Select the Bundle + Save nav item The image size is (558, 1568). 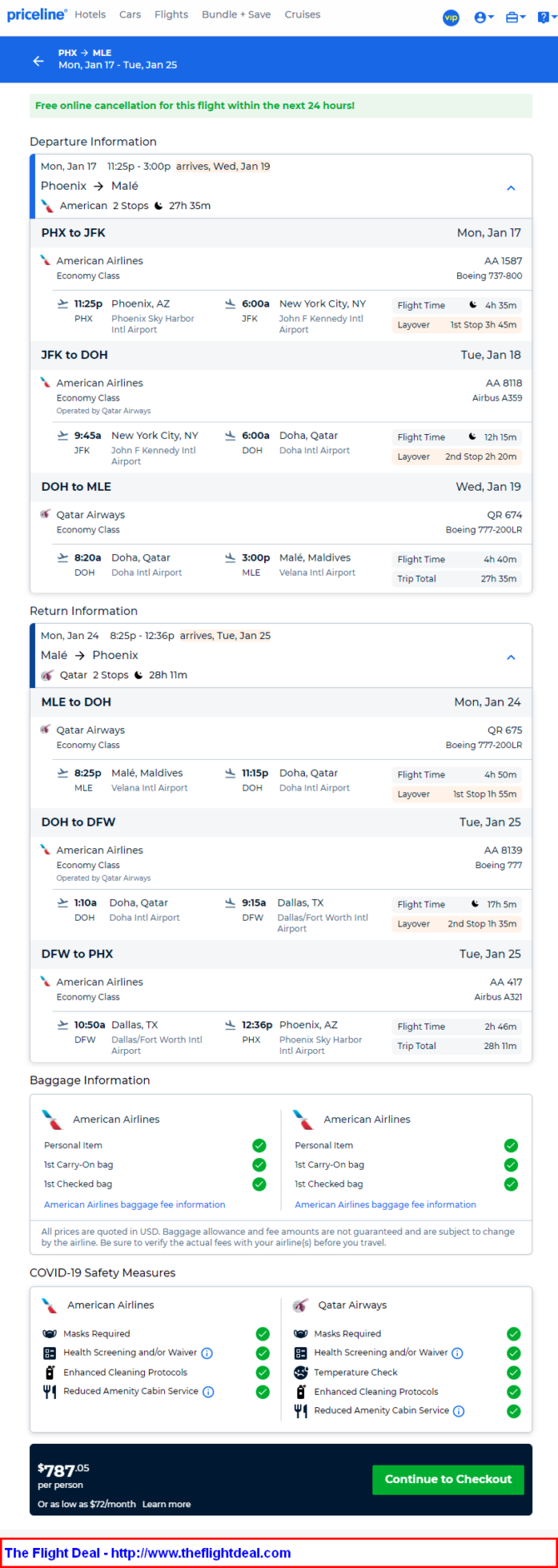236,14
